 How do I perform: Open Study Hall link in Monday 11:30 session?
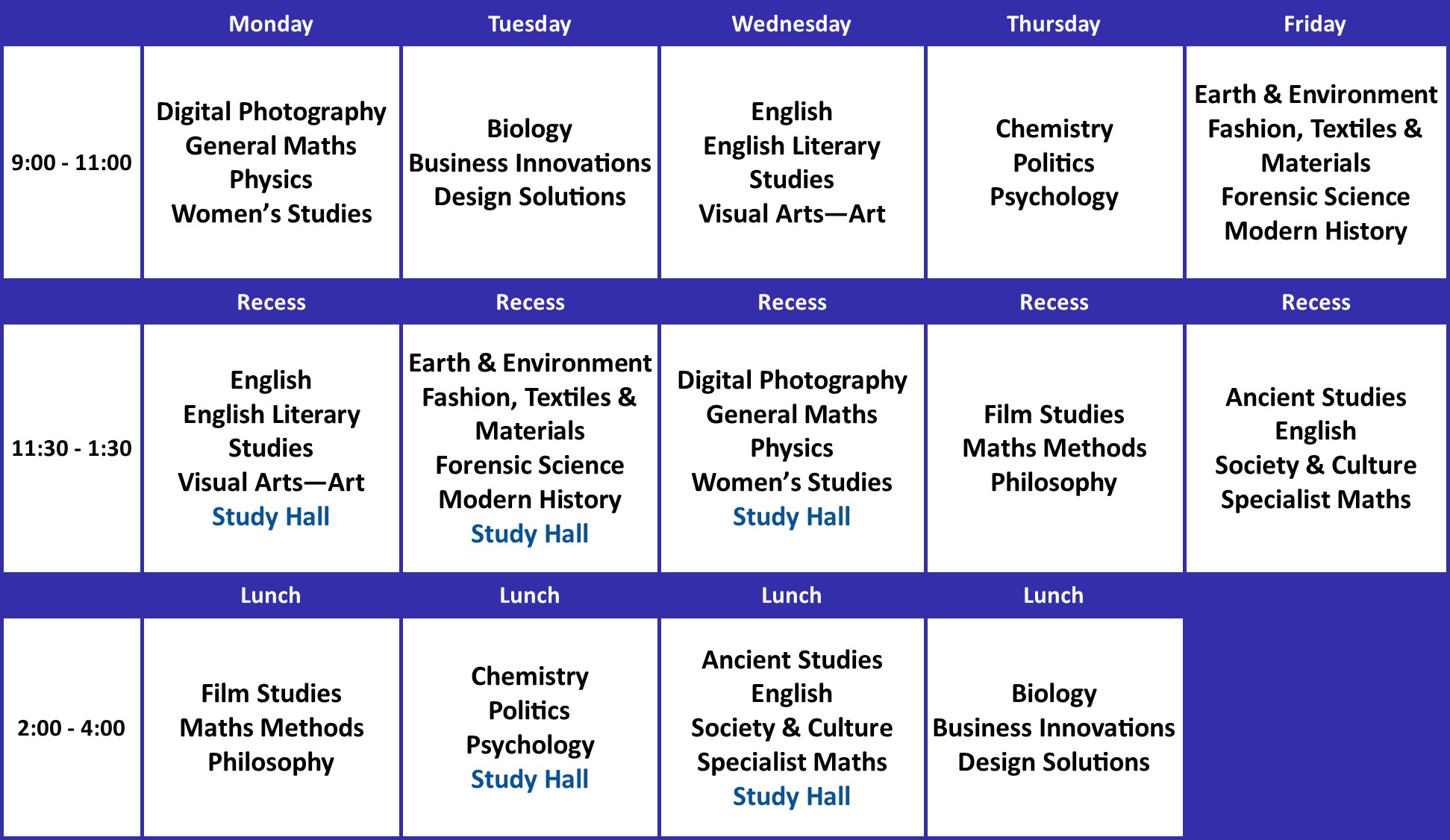tap(271, 516)
